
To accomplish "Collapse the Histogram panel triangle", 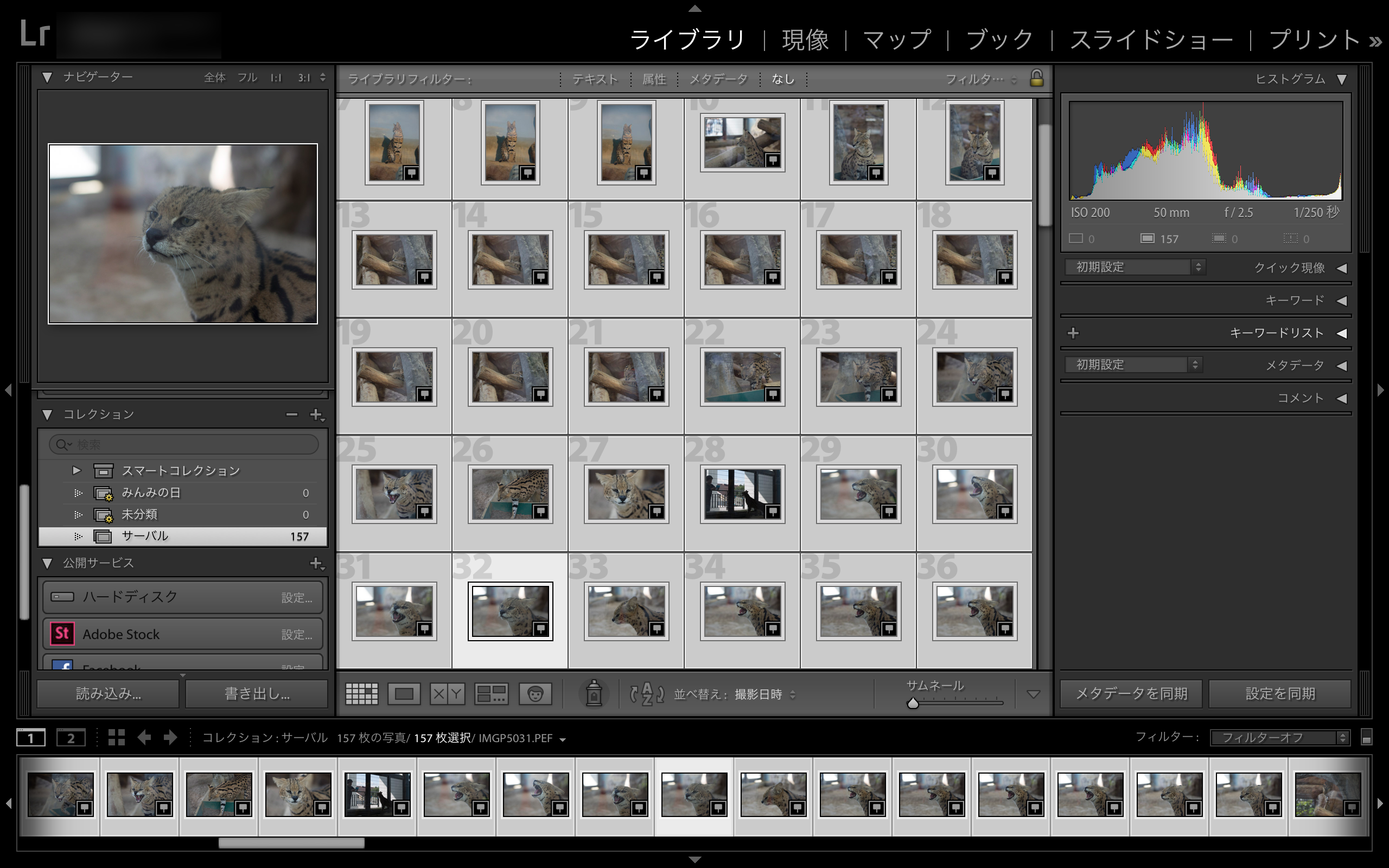I will [x=1341, y=79].
